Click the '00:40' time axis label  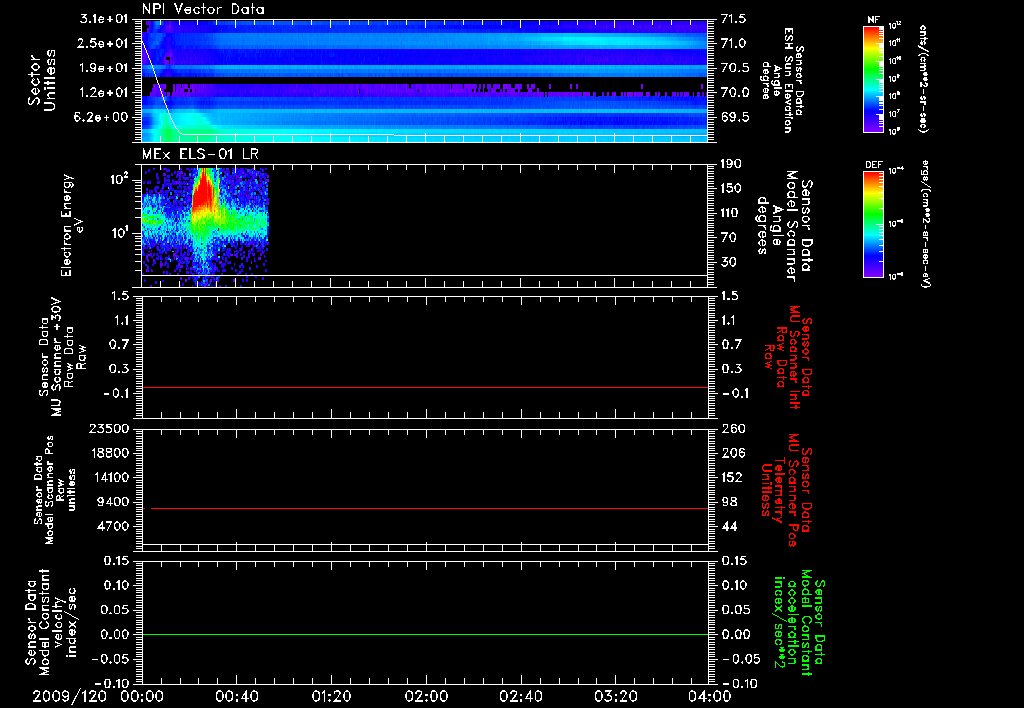(236, 696)
